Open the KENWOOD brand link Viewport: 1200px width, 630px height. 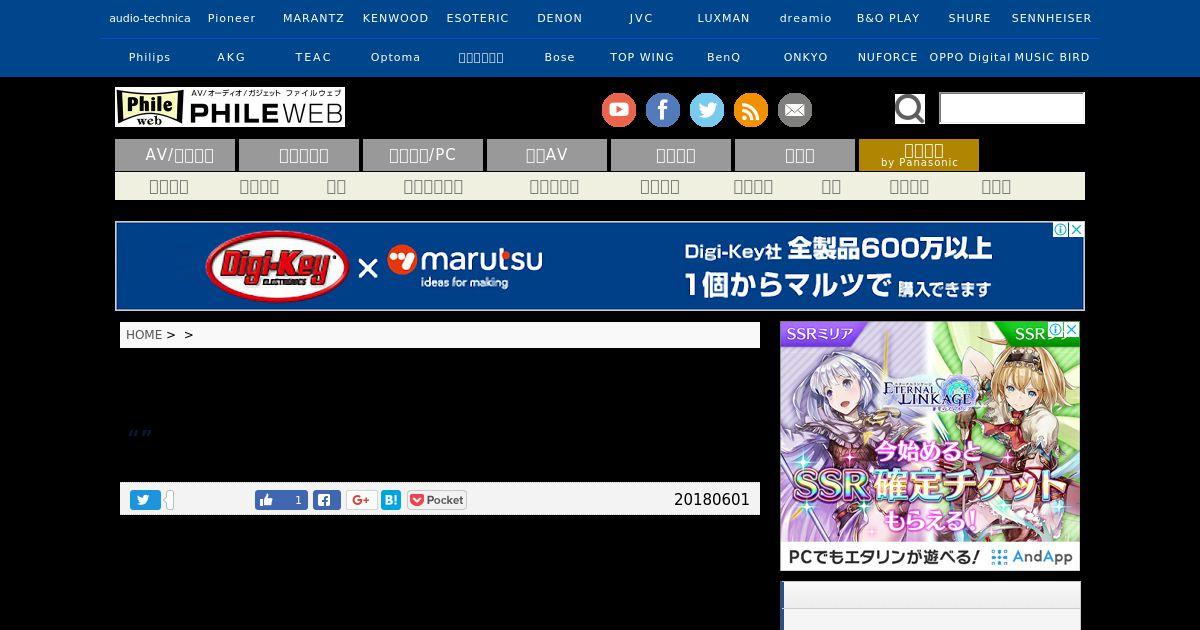click(396, 18)
